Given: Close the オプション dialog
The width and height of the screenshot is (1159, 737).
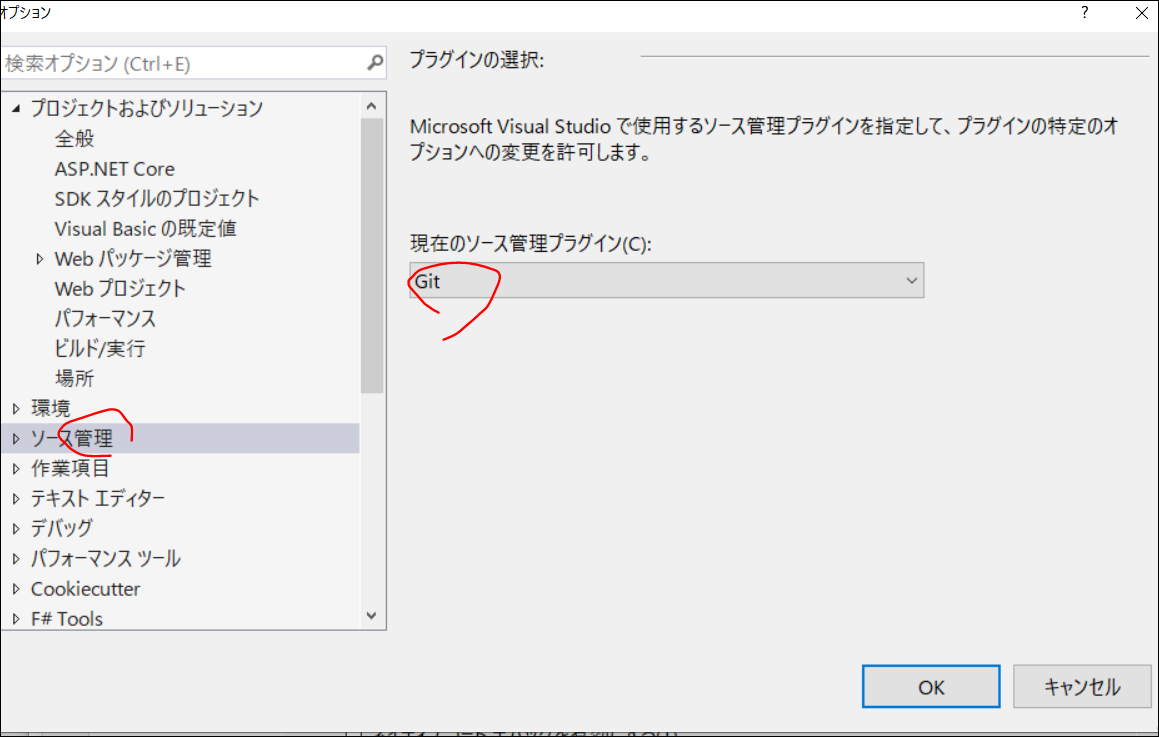Looking at the screenshot, I should click(x=1141, y=13).
